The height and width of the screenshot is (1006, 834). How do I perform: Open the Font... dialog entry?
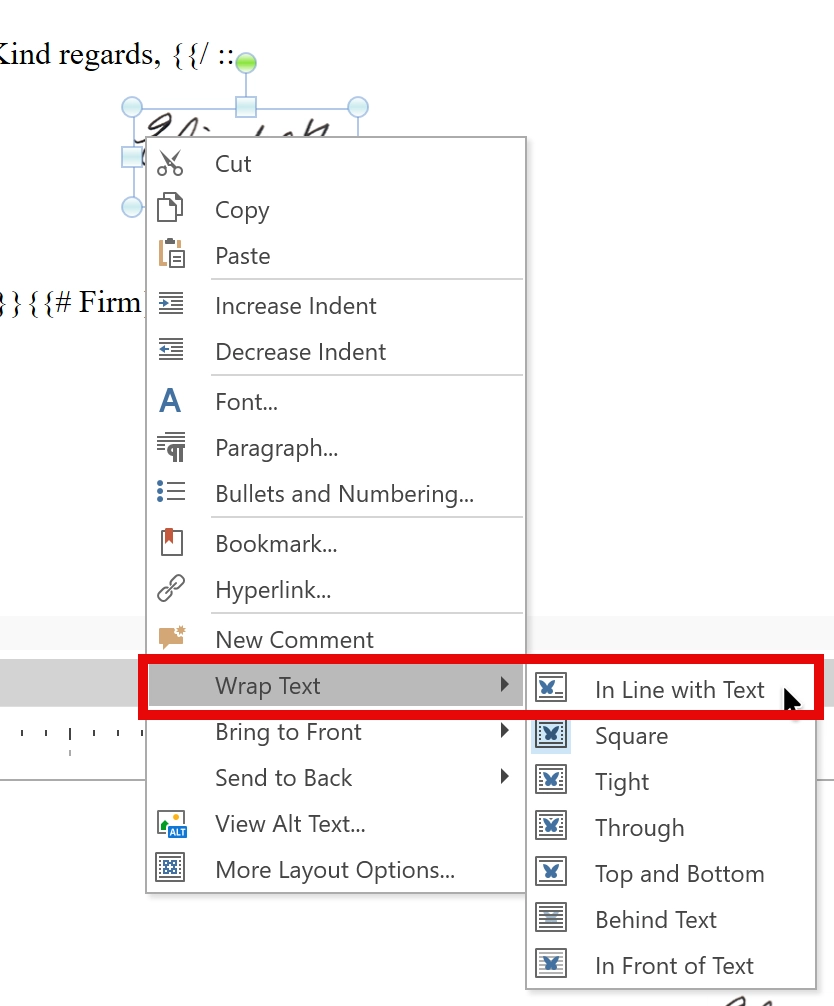[336, 402]
